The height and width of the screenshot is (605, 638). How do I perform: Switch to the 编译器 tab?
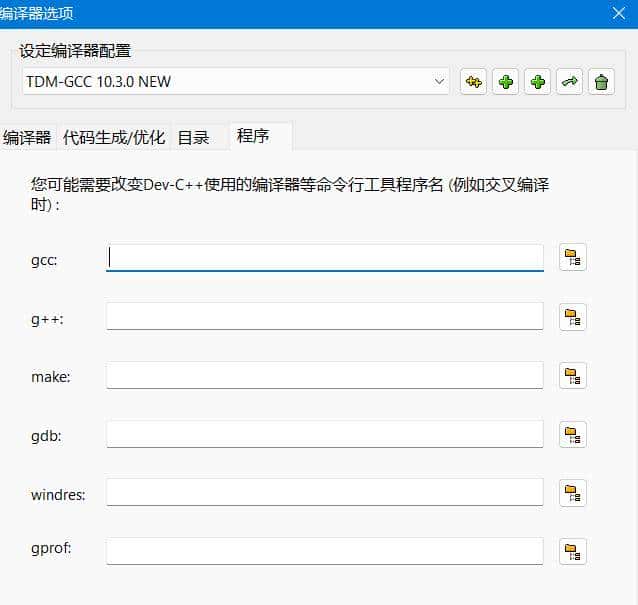click(x=27, y=138)
